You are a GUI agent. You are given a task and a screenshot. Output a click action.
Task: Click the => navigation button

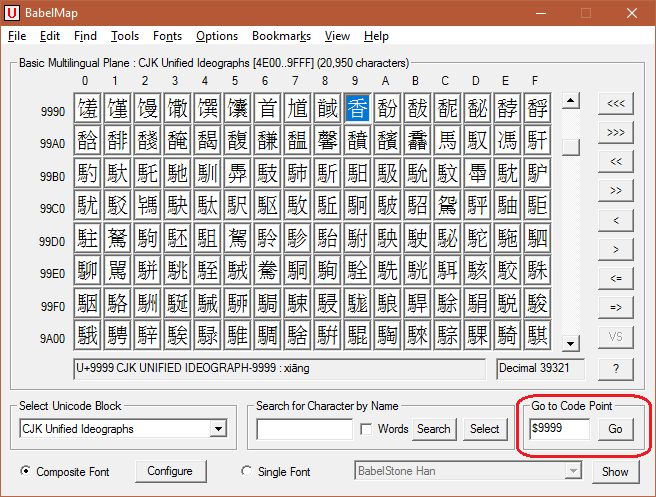point(615,308)
